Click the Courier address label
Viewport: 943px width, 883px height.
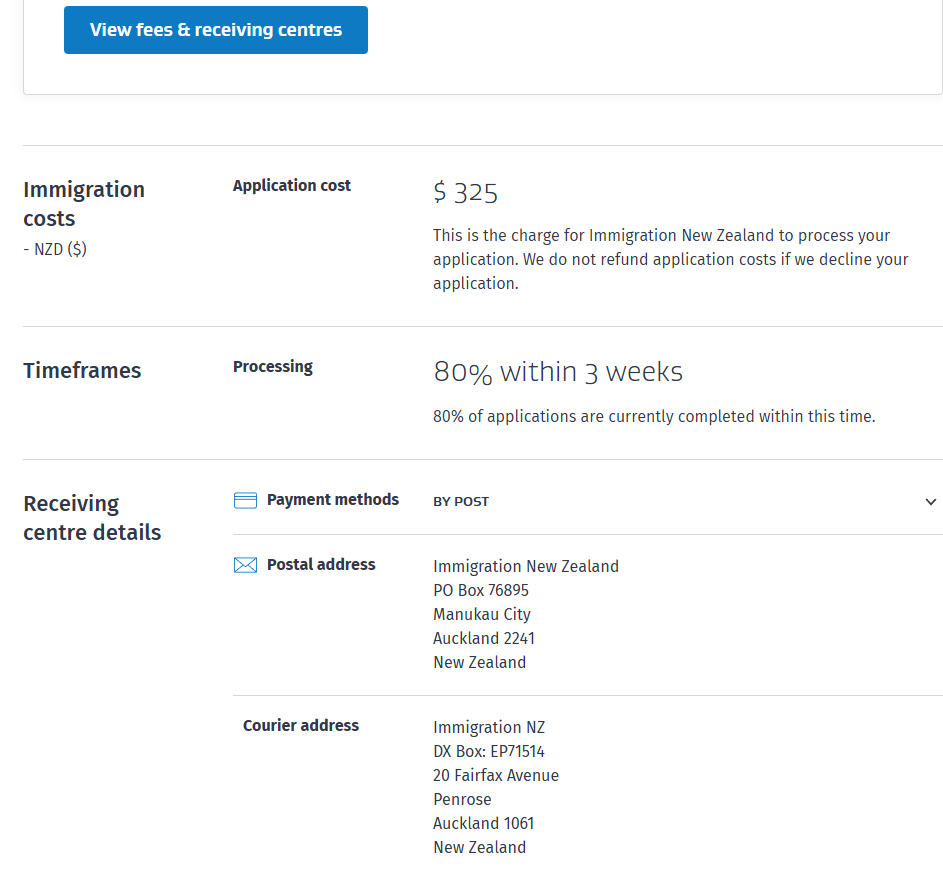[x=300, y=726]
